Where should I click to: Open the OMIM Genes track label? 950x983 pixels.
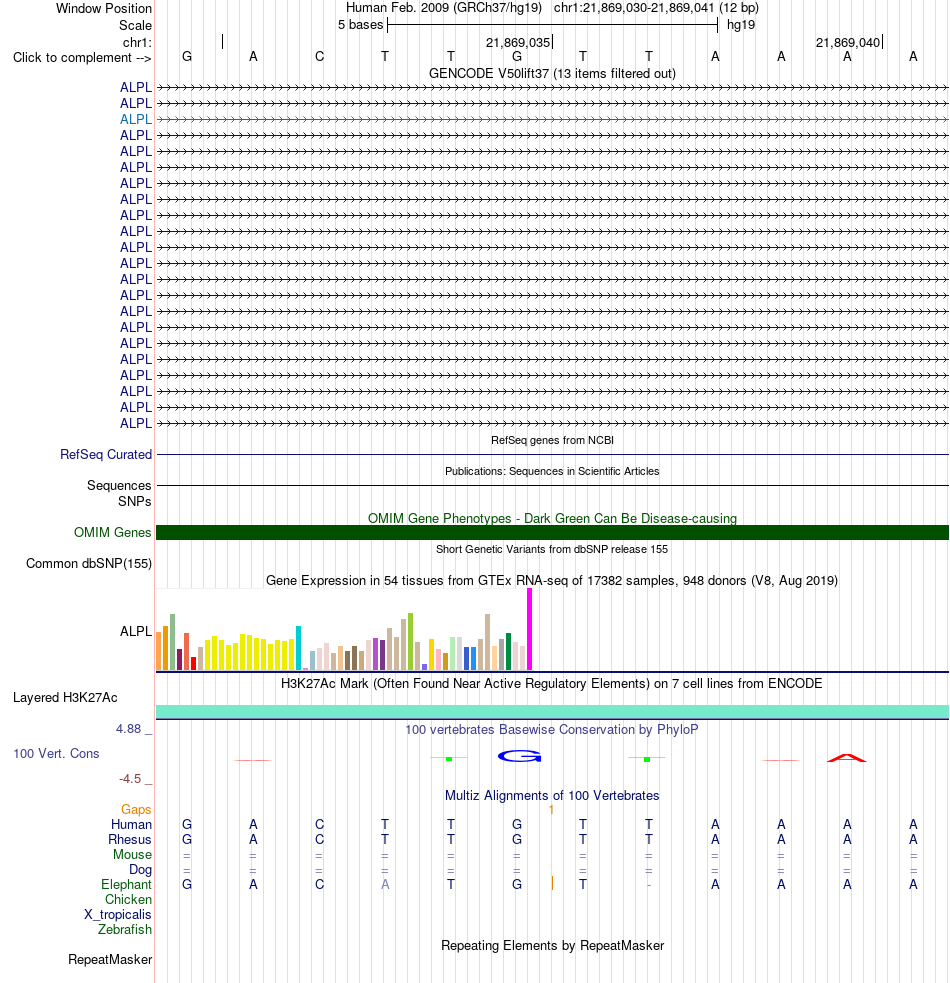tap(112, 532)
